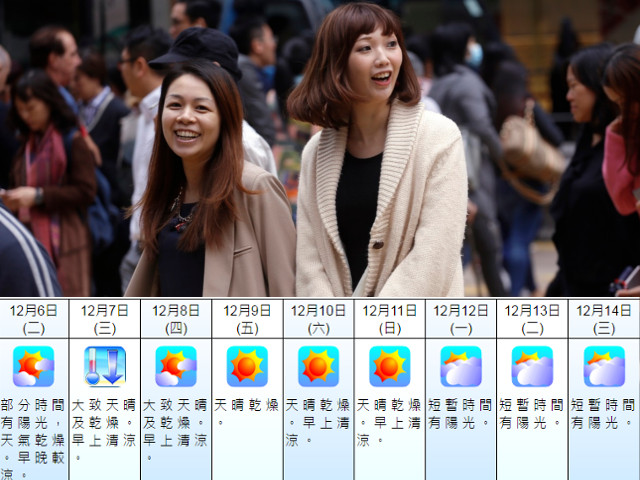Viewport: 640px width, 480px height.
Task: Click the 12月10日 (六) date header
Action: (x=318, y=318)
